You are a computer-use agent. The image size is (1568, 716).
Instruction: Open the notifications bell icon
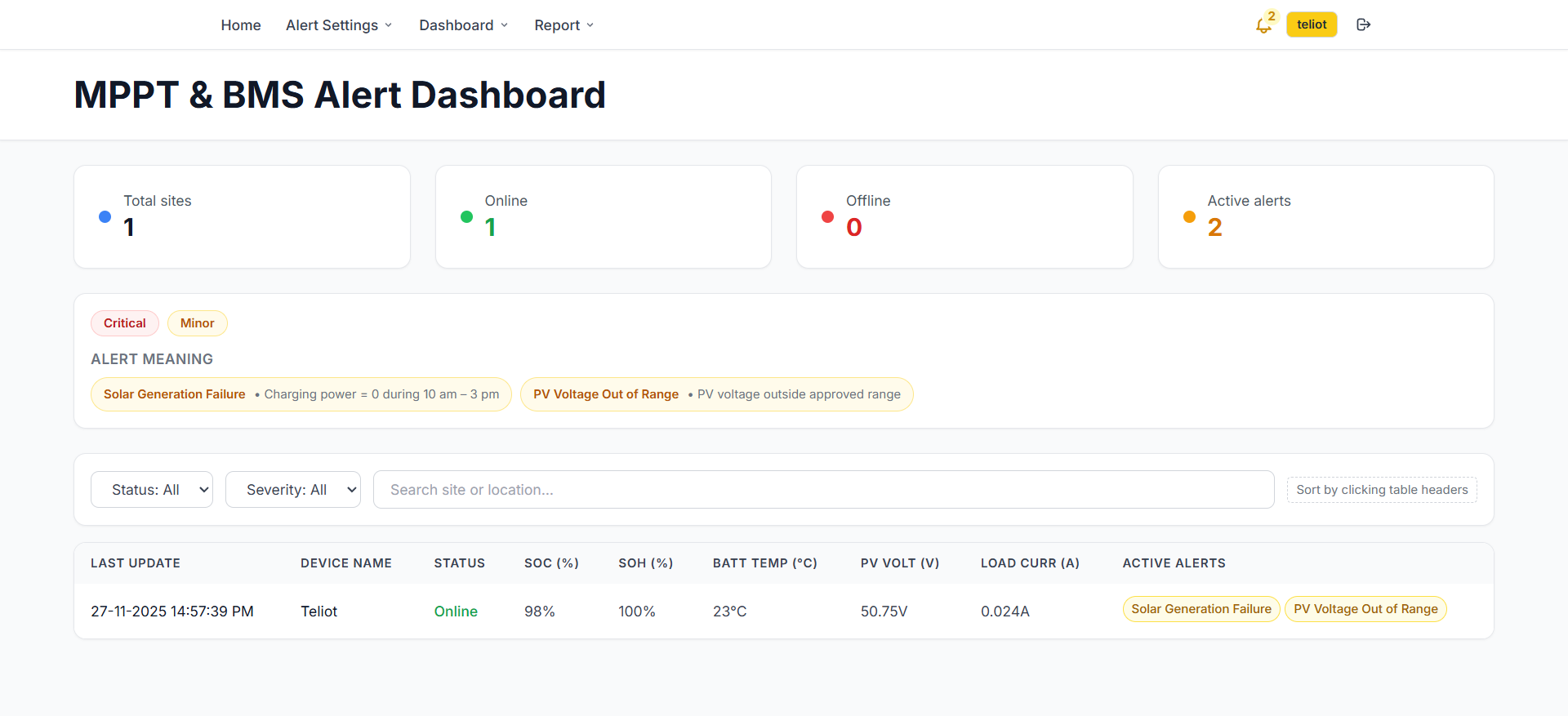pyautogui.click(x=1263, y=25)
